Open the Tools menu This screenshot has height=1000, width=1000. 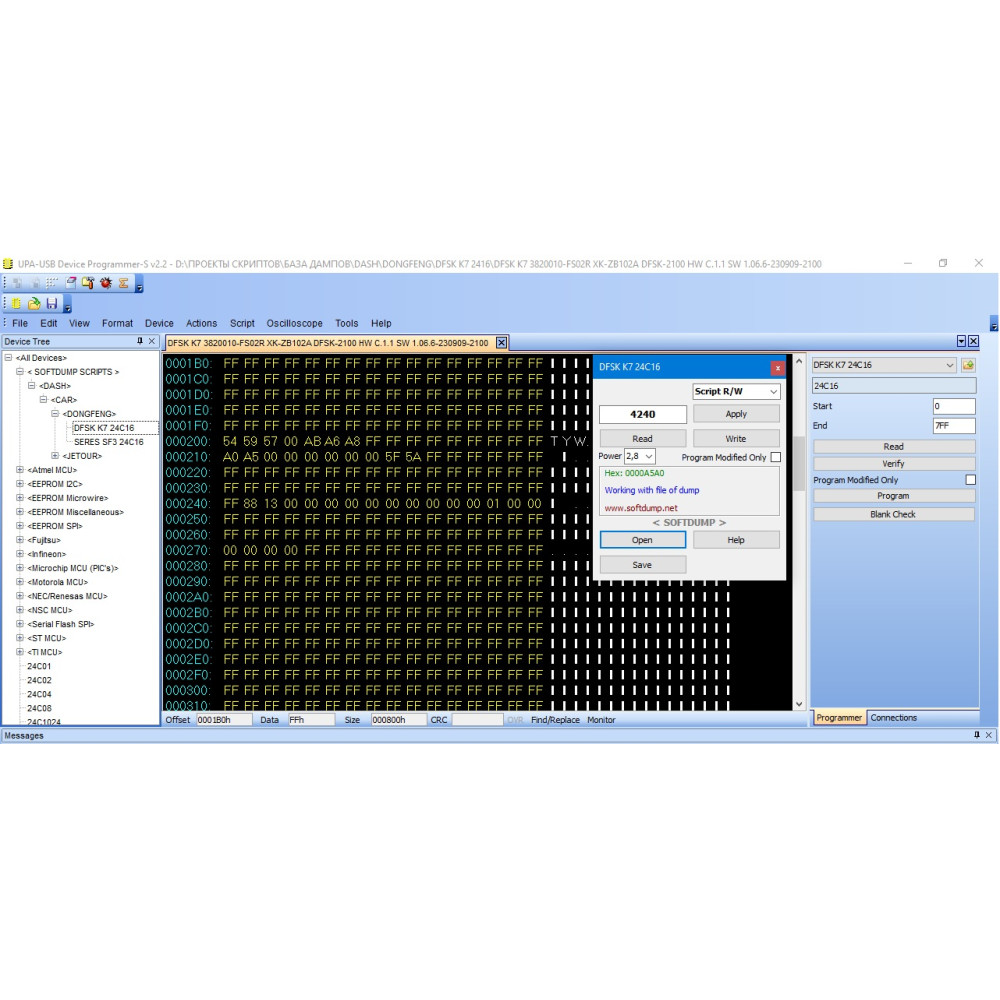pos(346,323)
